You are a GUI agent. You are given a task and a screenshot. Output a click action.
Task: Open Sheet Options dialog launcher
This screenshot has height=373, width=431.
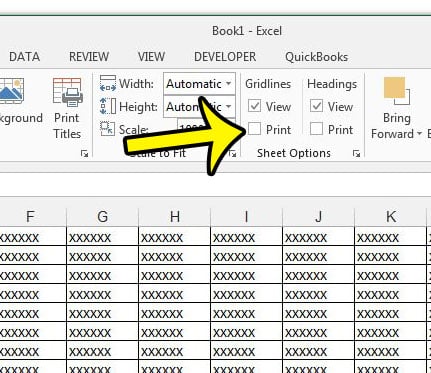pos(356,154)
